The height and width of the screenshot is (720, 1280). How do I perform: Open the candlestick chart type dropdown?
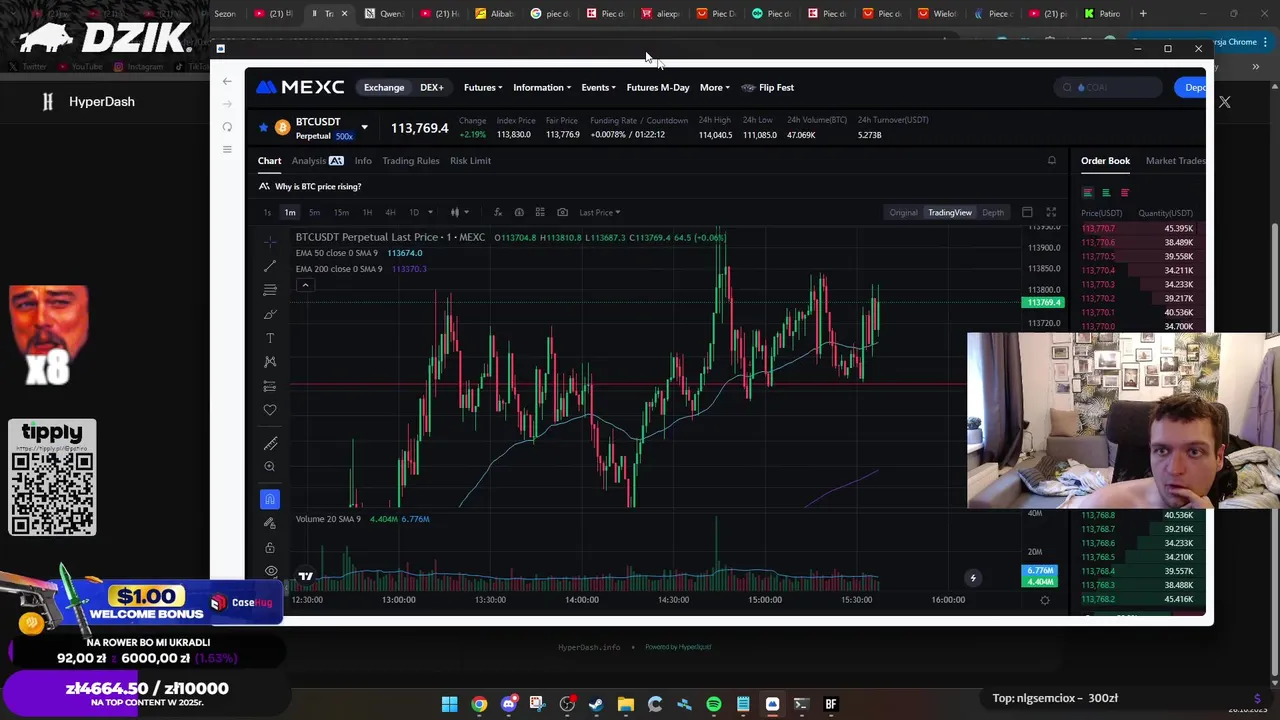point(460,212)
